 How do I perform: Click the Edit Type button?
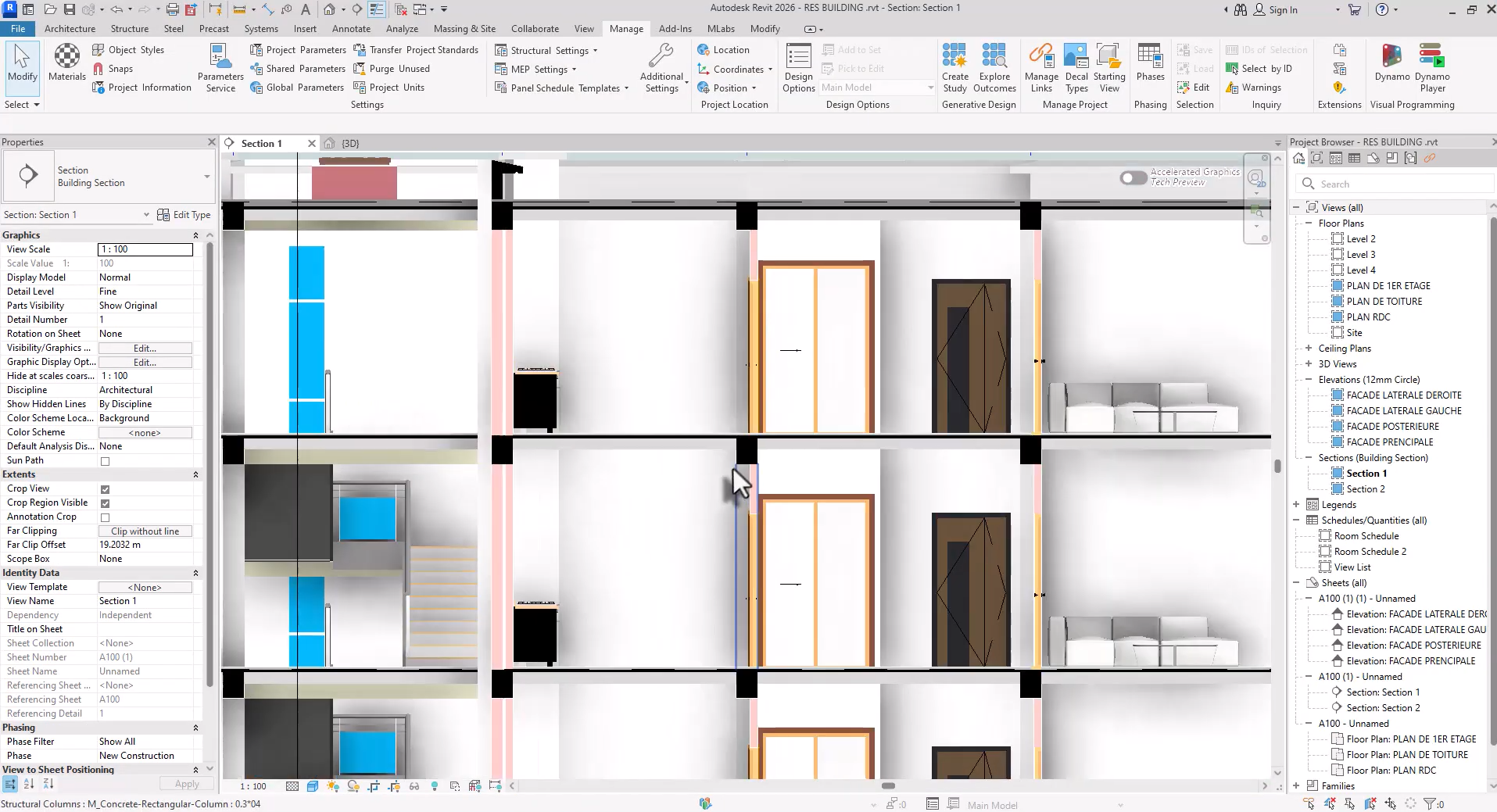184,214
